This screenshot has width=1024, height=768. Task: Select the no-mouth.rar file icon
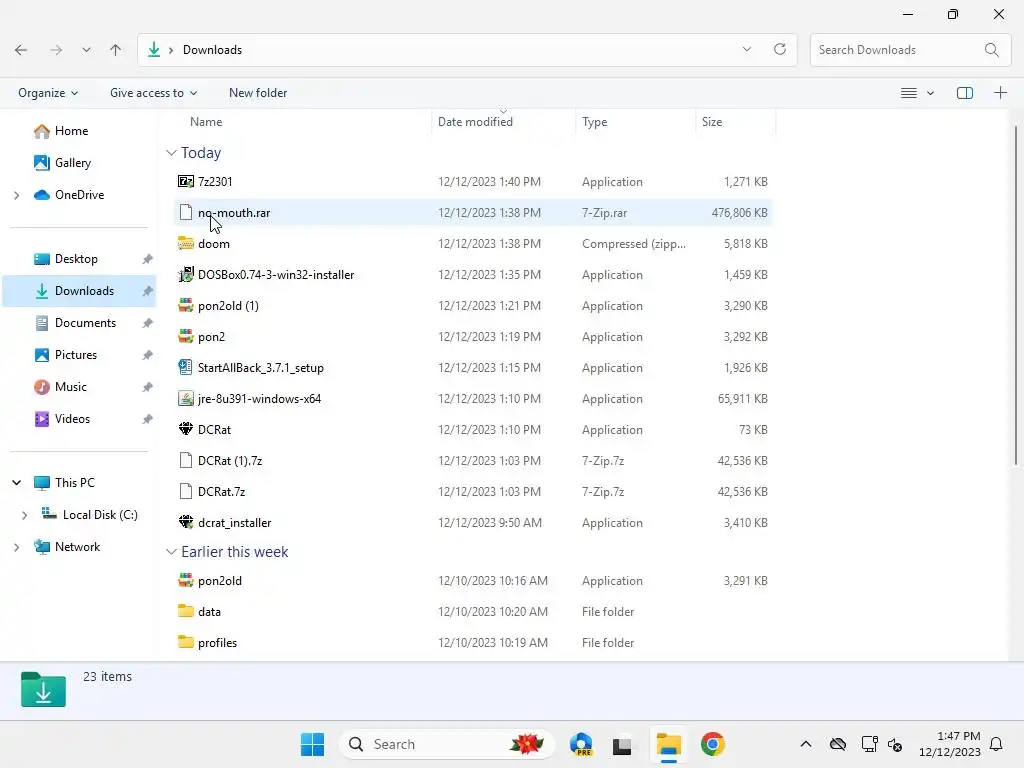click(x=186, y=213)
